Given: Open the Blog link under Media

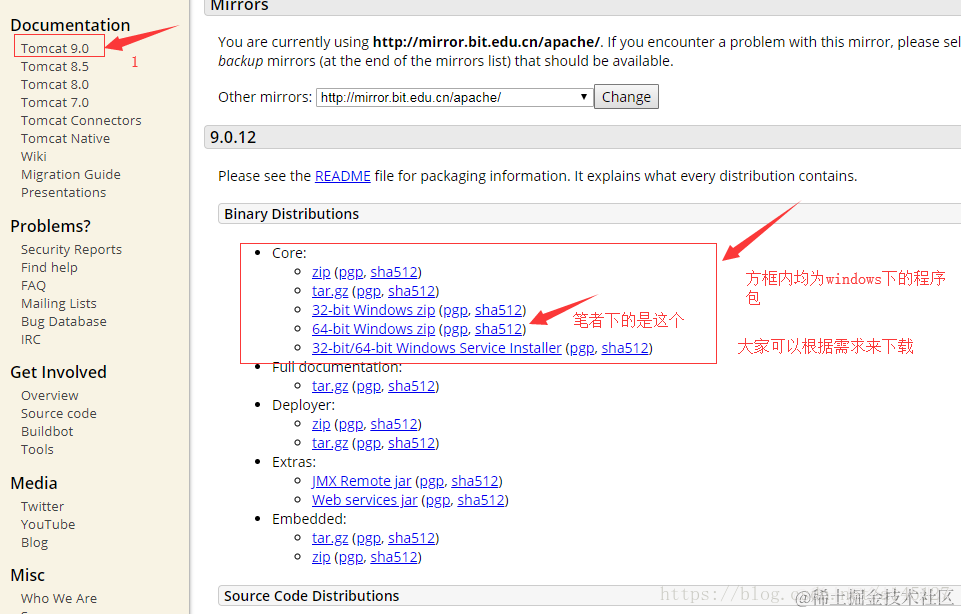Looking at the screenshot, I should (34, 542).
